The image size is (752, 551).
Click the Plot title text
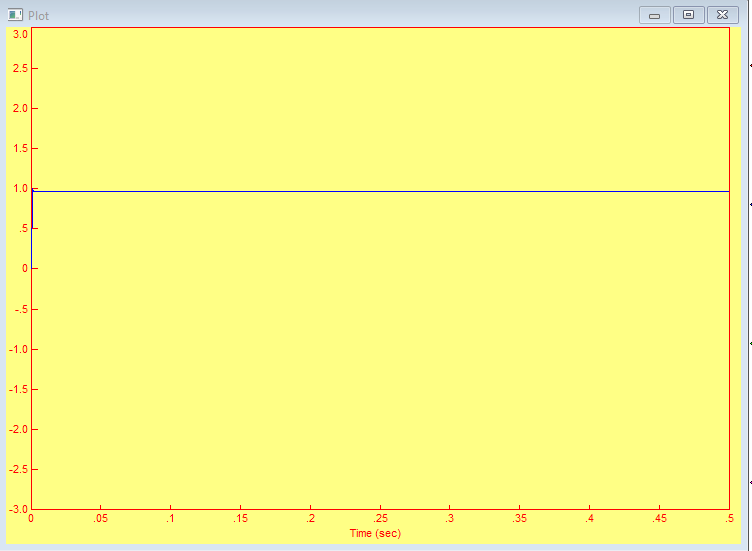pos(38,16)
